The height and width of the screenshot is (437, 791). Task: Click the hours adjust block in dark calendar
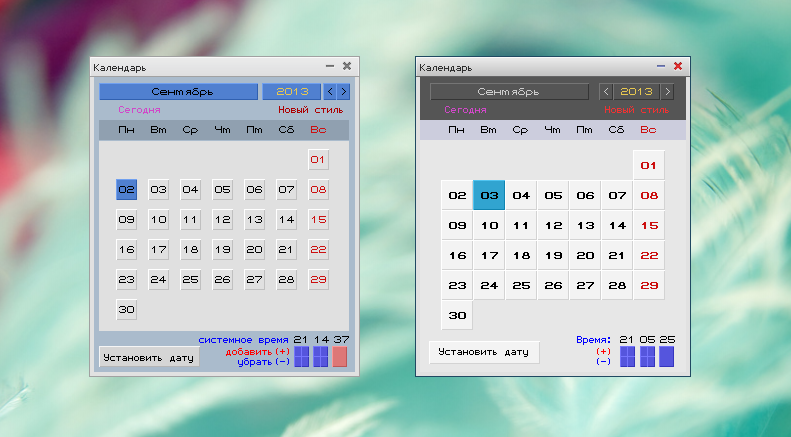tap(627, 357)
